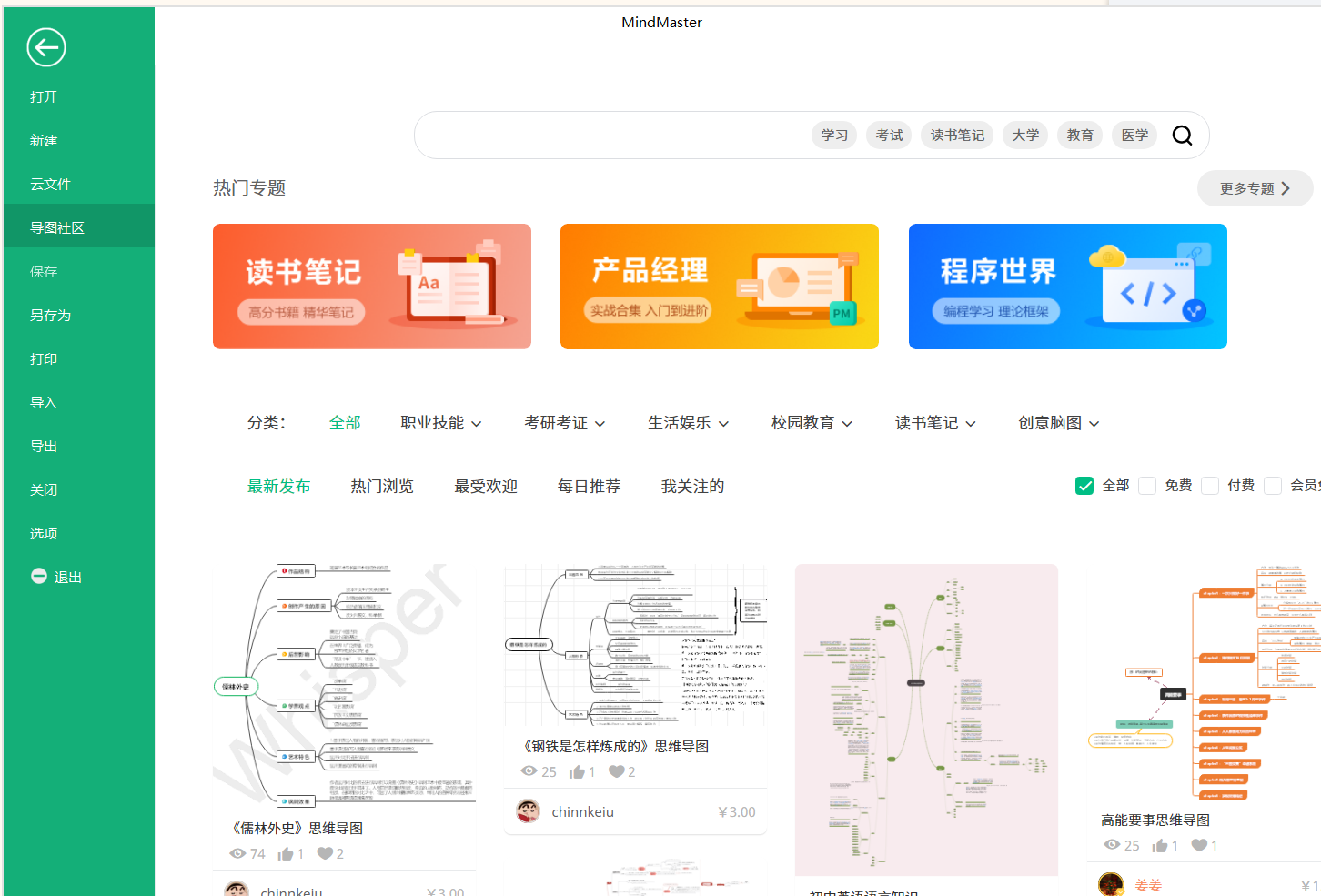This screenshot has height=896, width=1321.
Task: Click the thumbs-up icon under 高能要事思维导图
Action: [x=1159, y=845]
